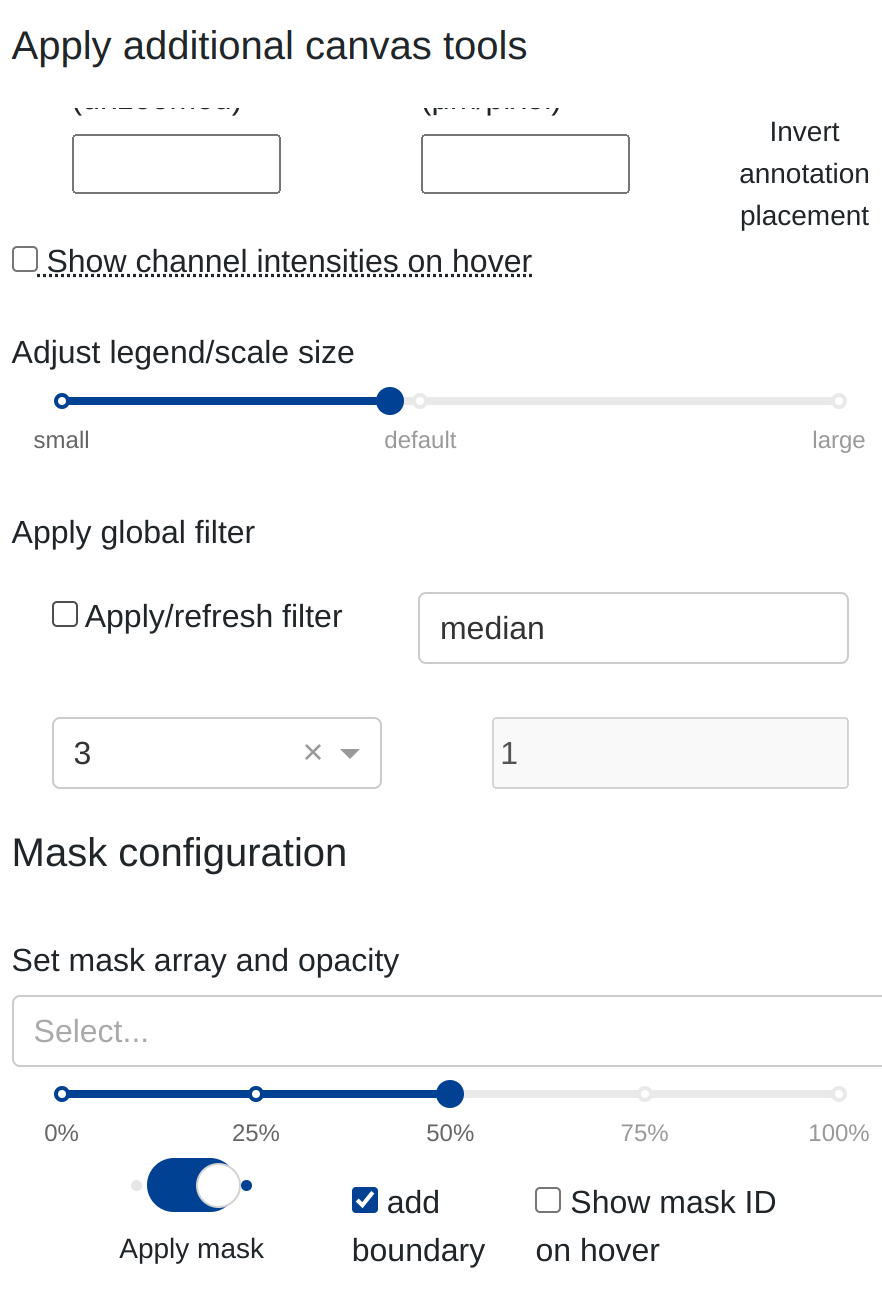The height and width of the screenshot is (1302, 882).
Task: Set legend size slider to large
Action: pos(839,401)
